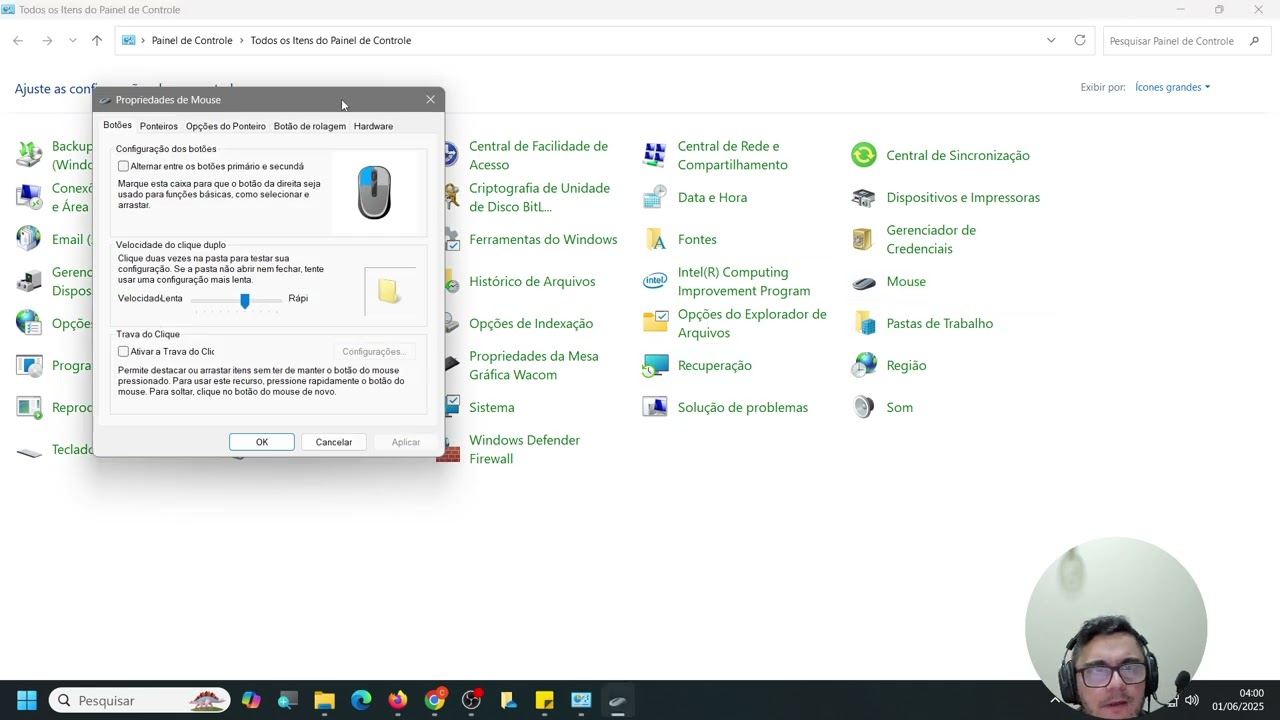Adjust double-click speed slider thumb
This screenshot has height=720, width=1280.
[245, 300]
